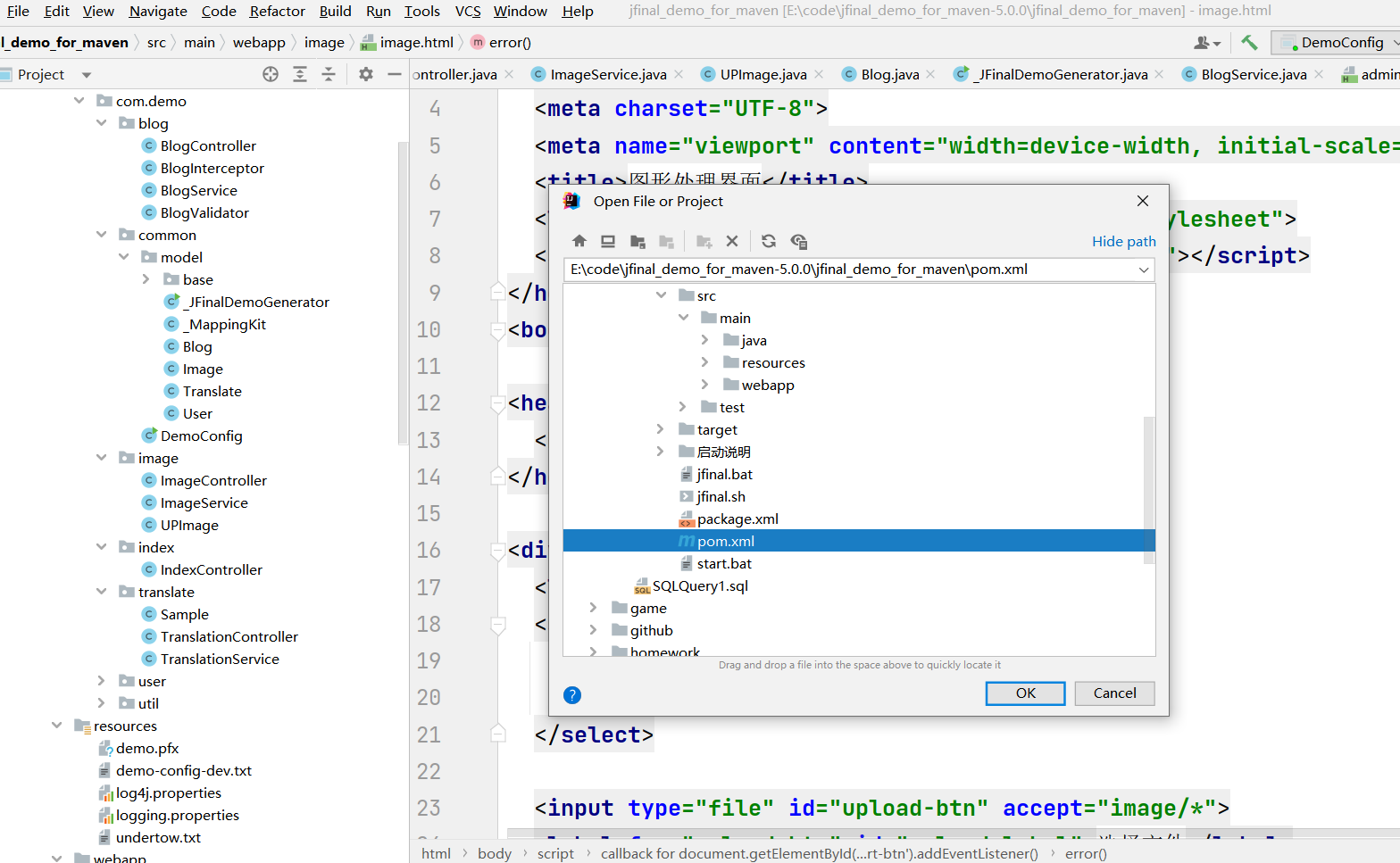This screenshot has height=863, width=1400.
Task: Click the dialog file tree vertical scrollbar
Action: [1148, 490]
